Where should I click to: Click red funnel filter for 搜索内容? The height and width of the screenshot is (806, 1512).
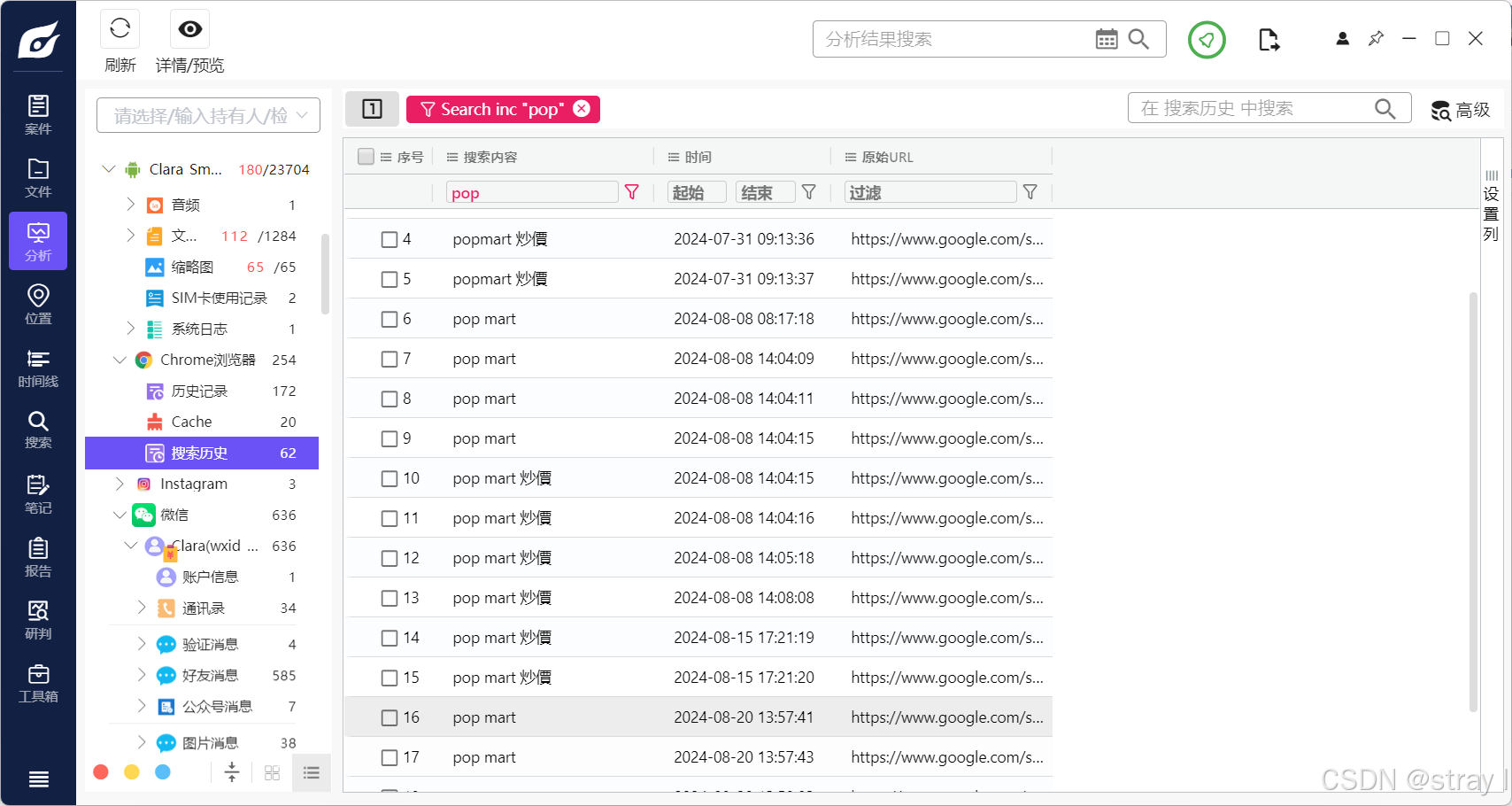[x=632, y=192]
